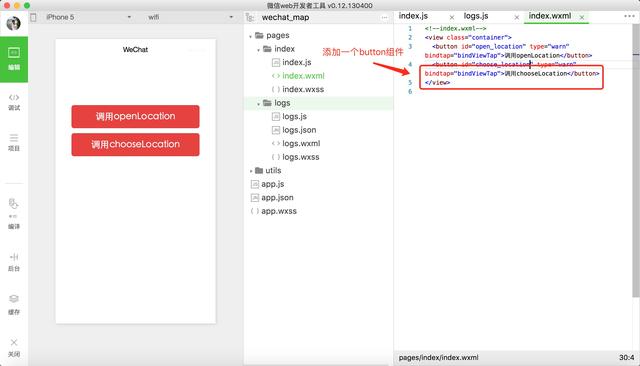Open logs.js in the file tree
640x366 pixels.
pyautogui.click(x=294, y=117)
